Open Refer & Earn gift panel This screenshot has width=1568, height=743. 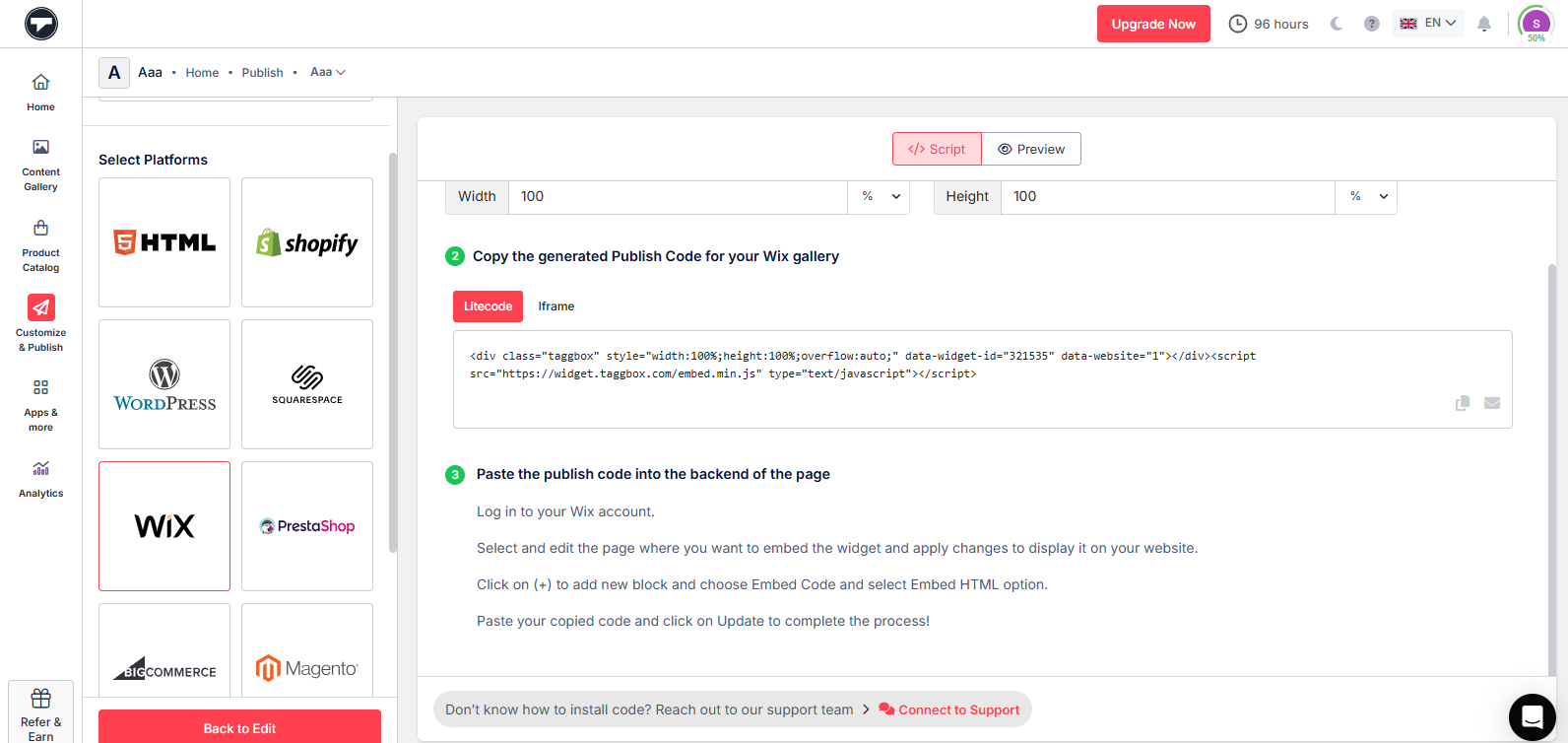(x=40, y=713)
